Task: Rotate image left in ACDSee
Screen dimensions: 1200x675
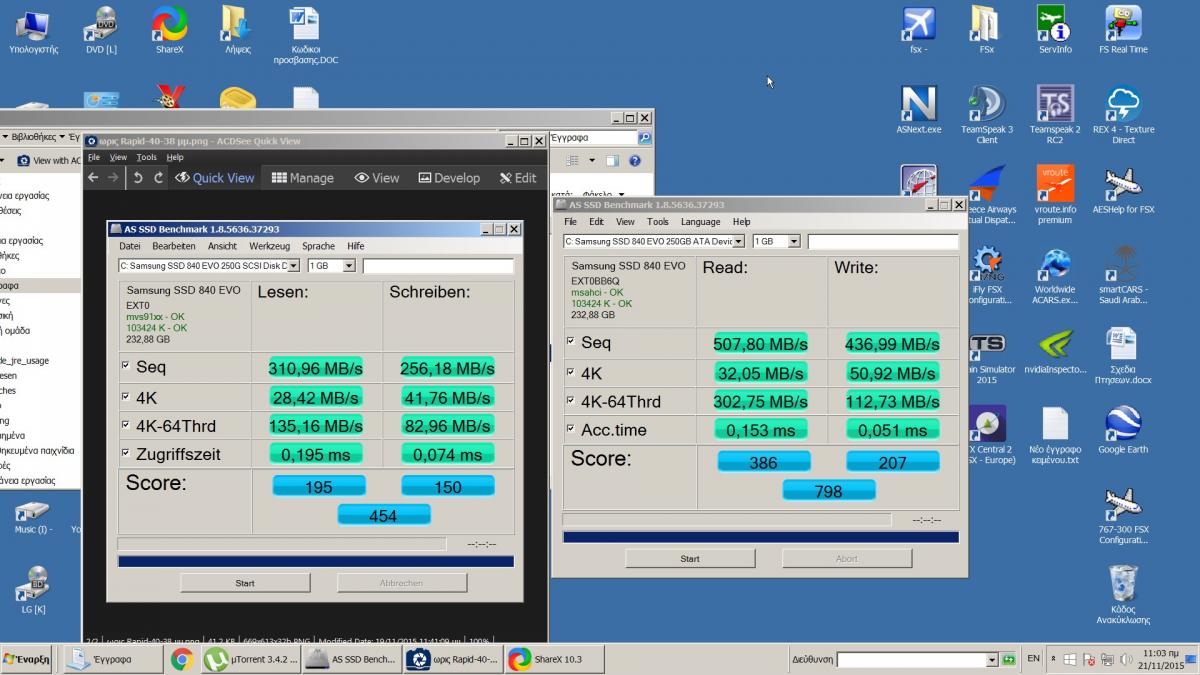Action: (x=138, y=178)
